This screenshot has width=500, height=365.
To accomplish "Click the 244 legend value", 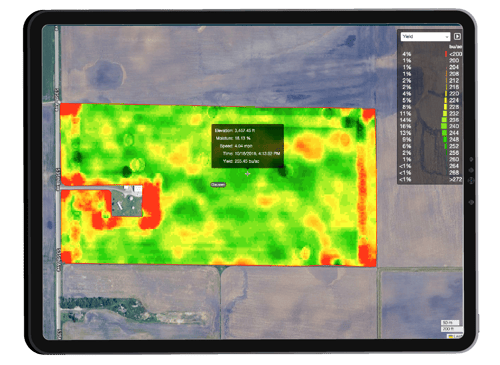I will (454, 133).
